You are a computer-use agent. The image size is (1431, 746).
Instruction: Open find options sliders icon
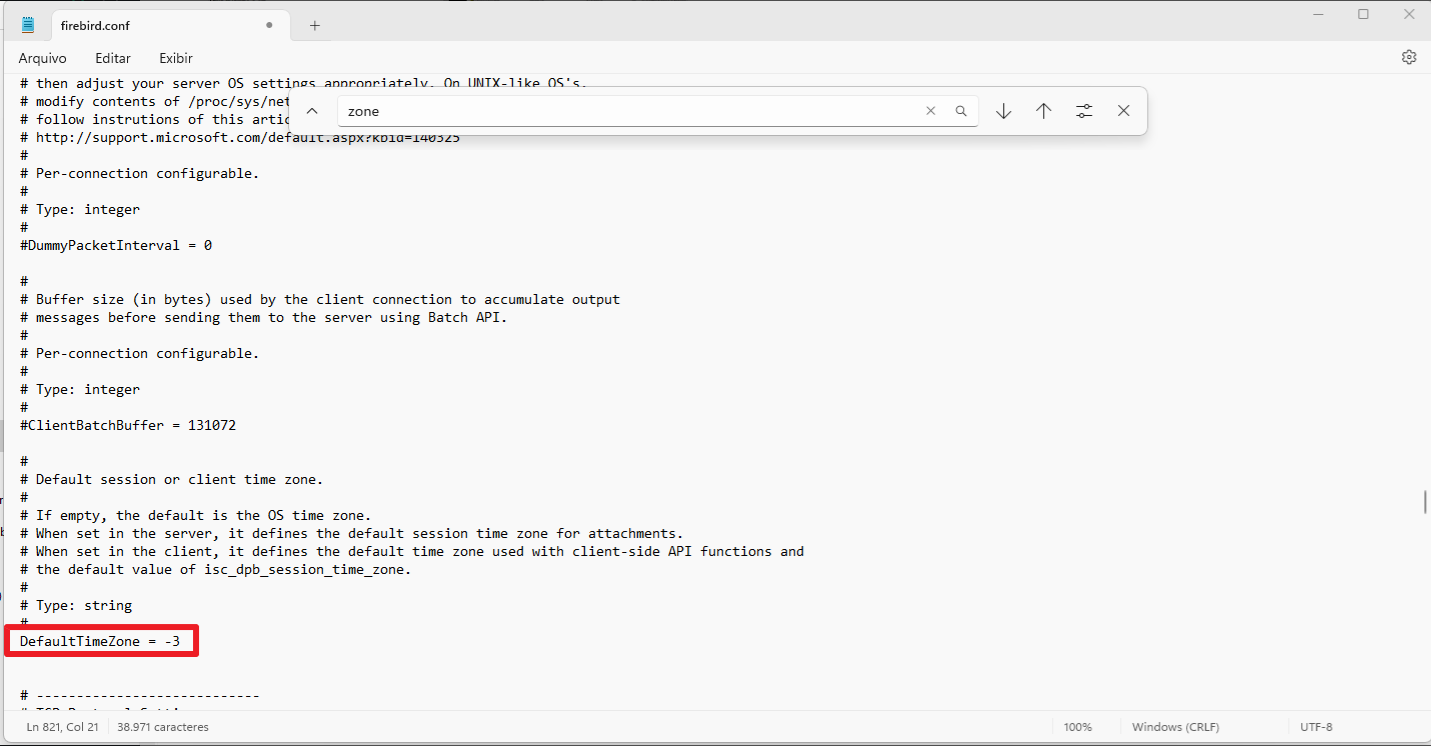point(1084,111)
